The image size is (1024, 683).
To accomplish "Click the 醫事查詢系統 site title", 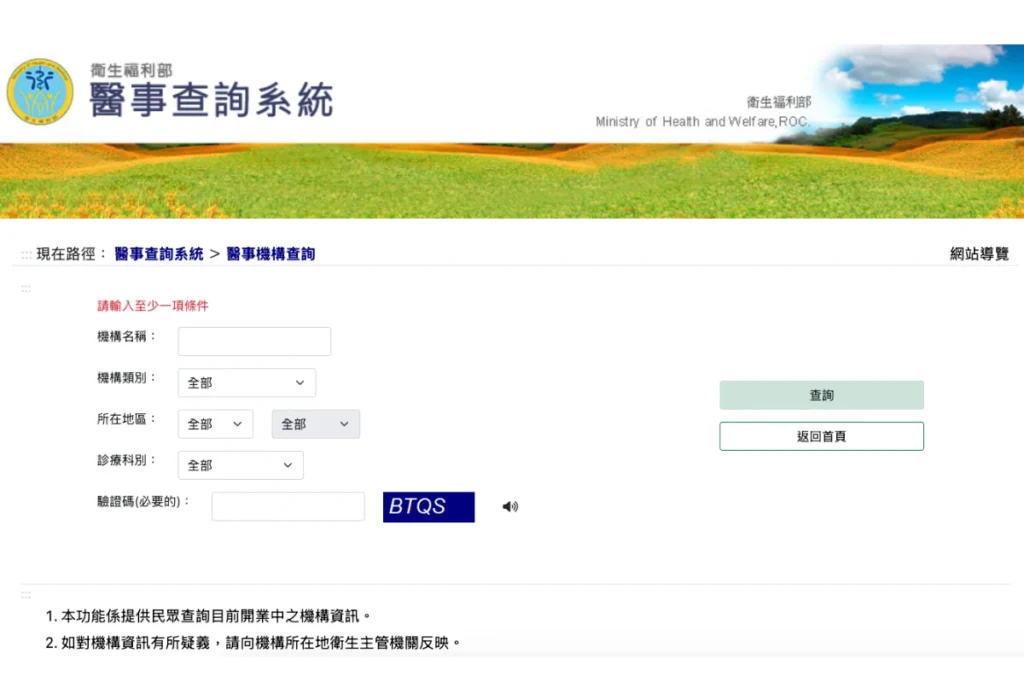I will [x=212, y=100].
